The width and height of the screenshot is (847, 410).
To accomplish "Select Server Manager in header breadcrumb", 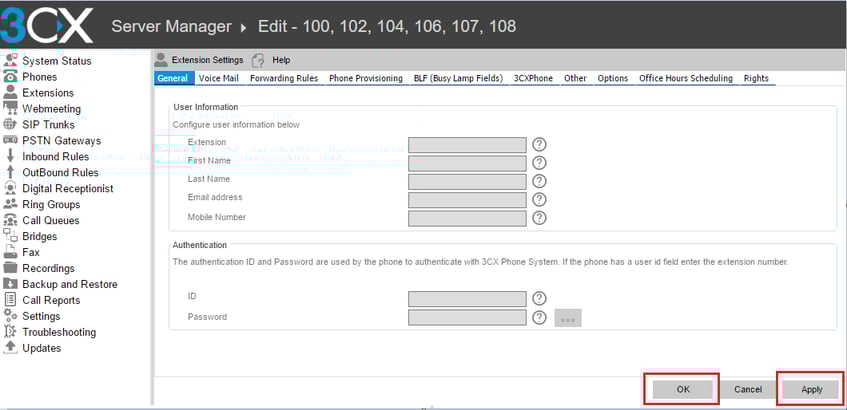I will pos(171,26).
